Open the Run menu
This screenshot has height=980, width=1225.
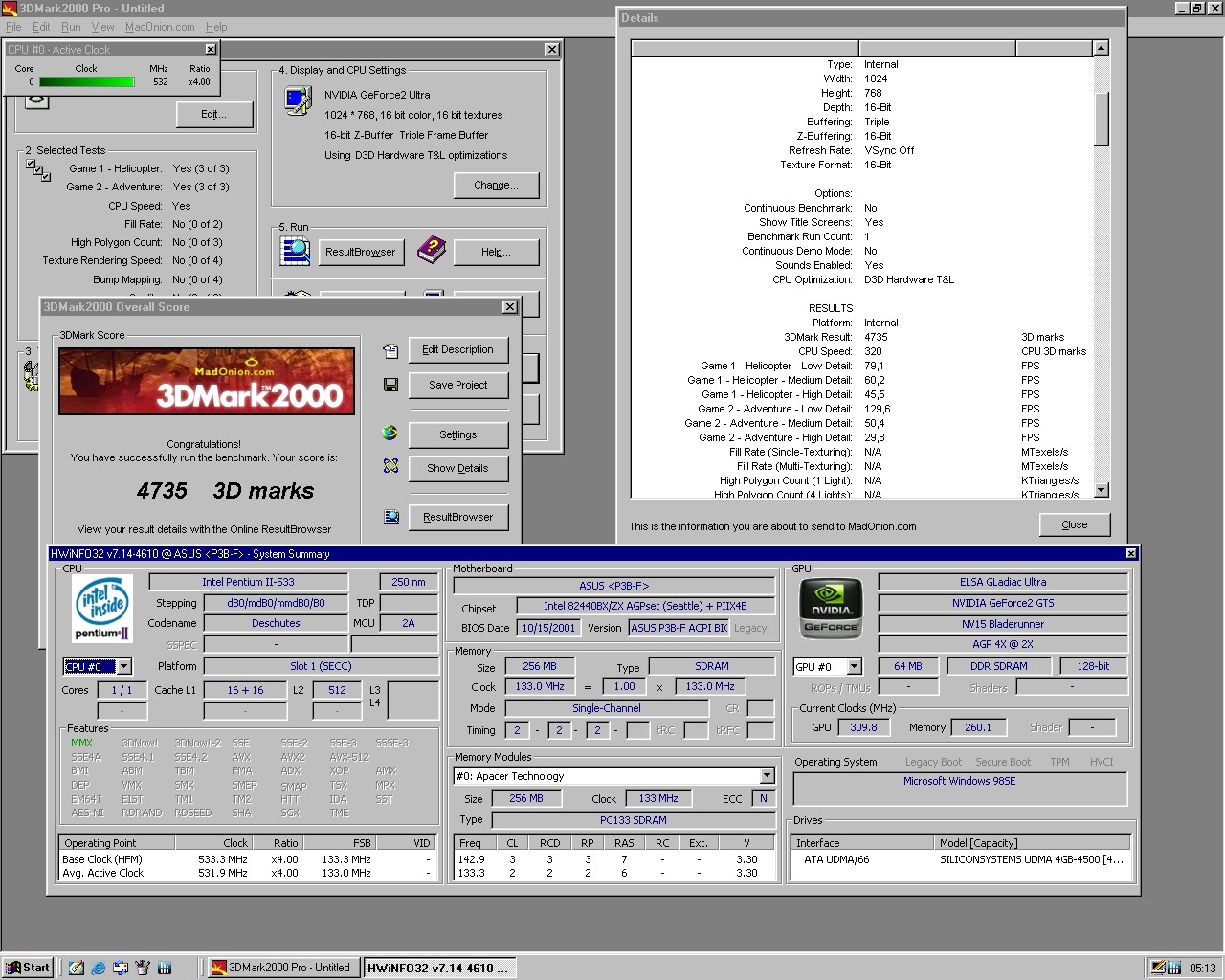click(71, 27)
